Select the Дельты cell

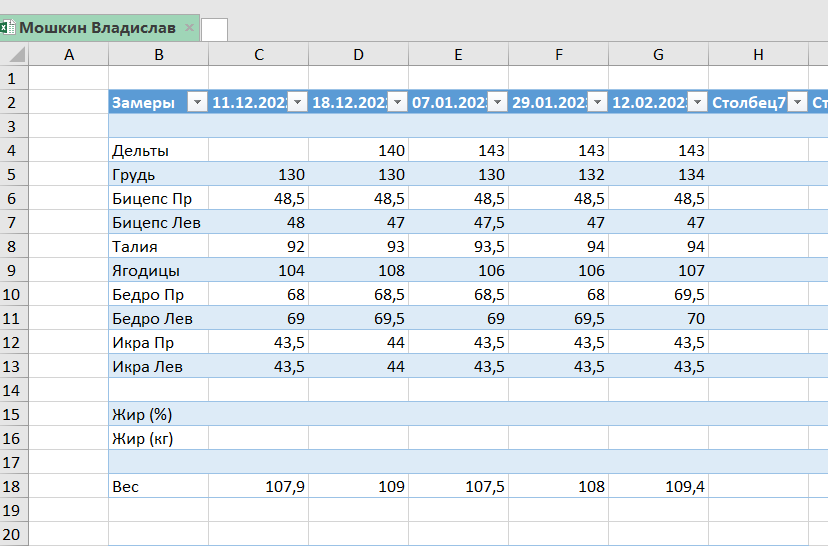(158, 150)
